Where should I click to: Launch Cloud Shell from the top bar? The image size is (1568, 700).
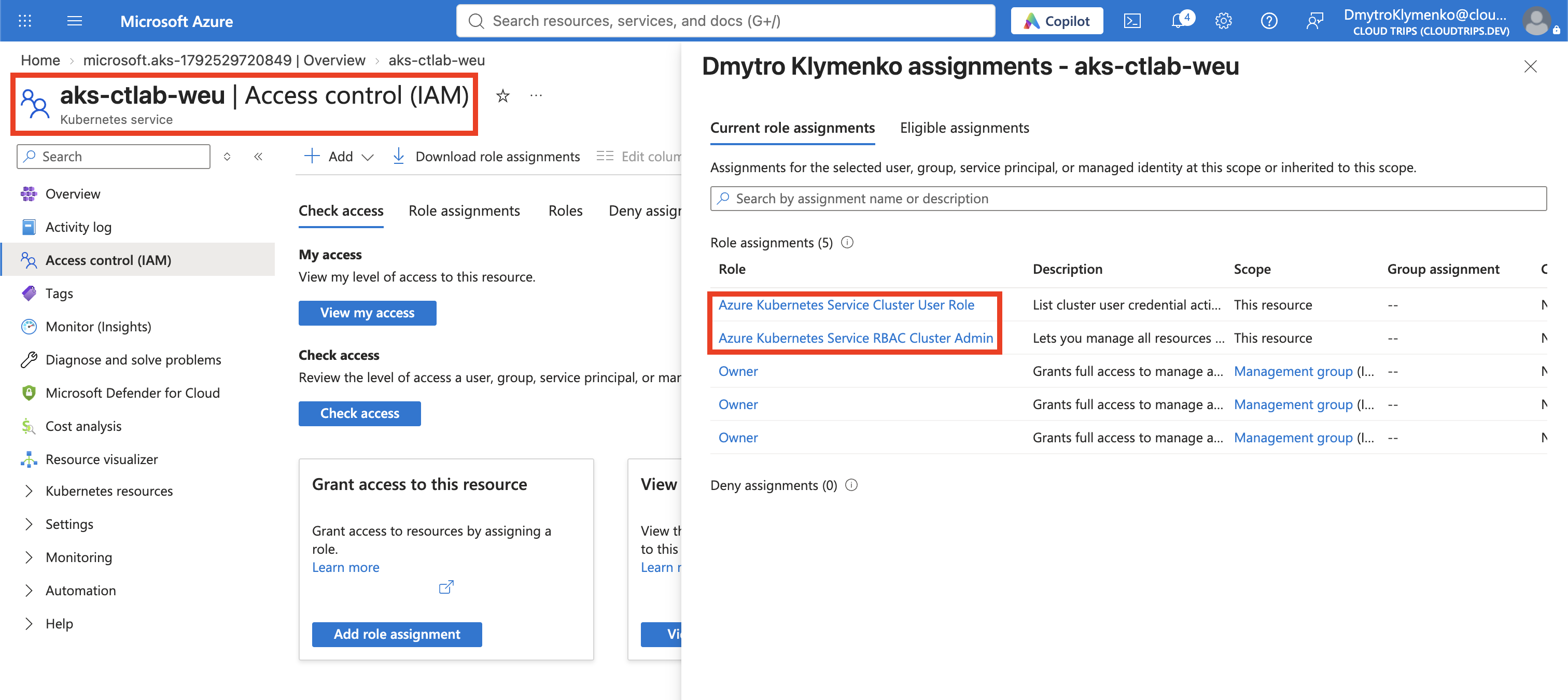pyautogui.click(x=1132, y=21)
